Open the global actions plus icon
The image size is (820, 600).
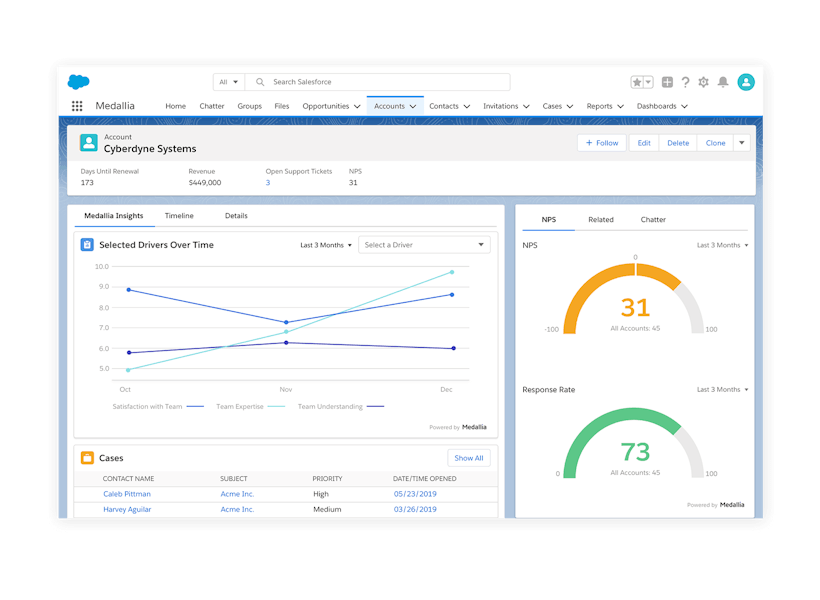tap(667, 82)
